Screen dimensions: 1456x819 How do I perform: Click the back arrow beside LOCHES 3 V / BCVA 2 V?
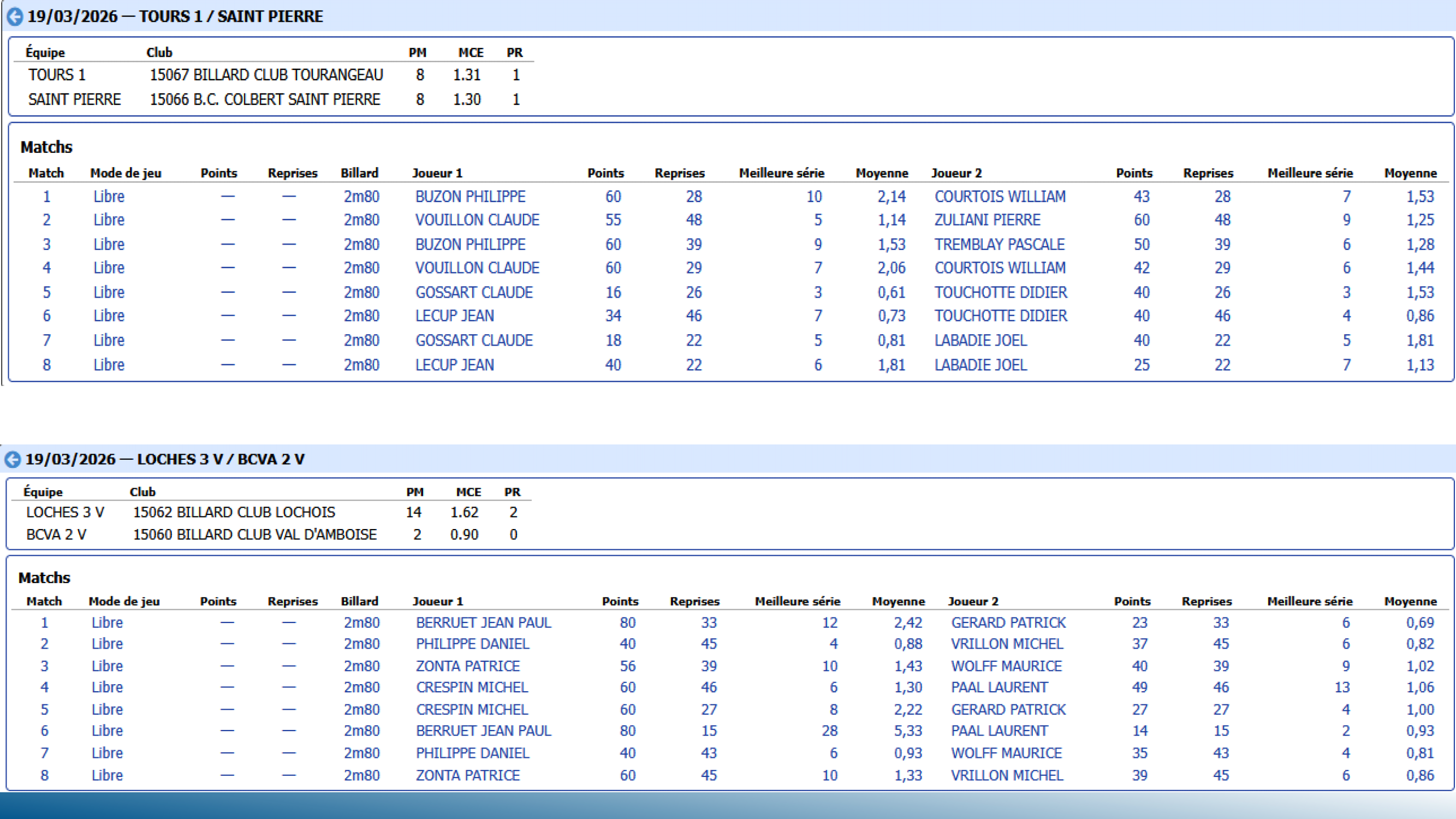click(13, 460)
